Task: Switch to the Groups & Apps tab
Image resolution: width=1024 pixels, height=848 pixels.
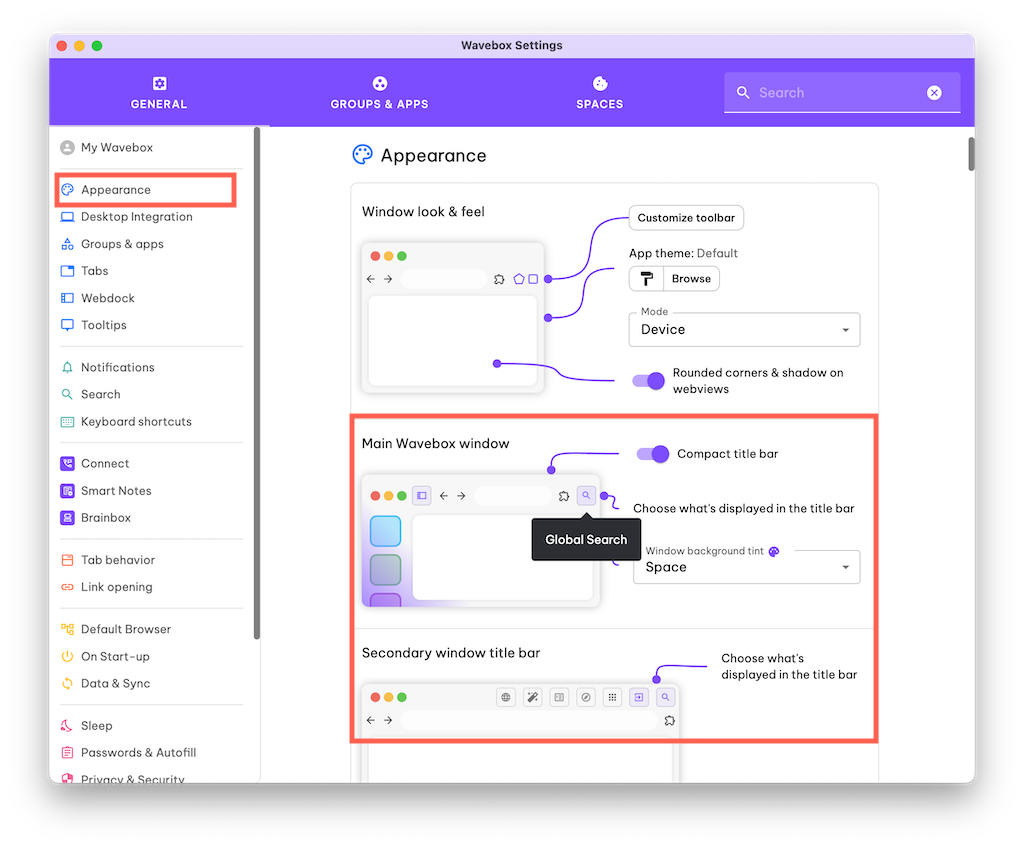Action: pyautogui.click(x=379, y=93)
